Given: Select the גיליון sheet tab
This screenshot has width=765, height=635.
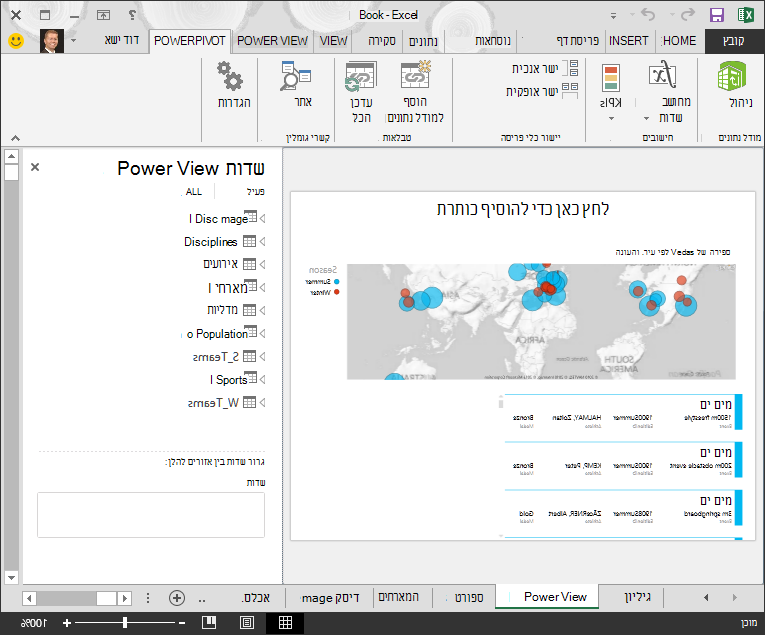Looking at the screenshot, I should click(x=637, y=597).
